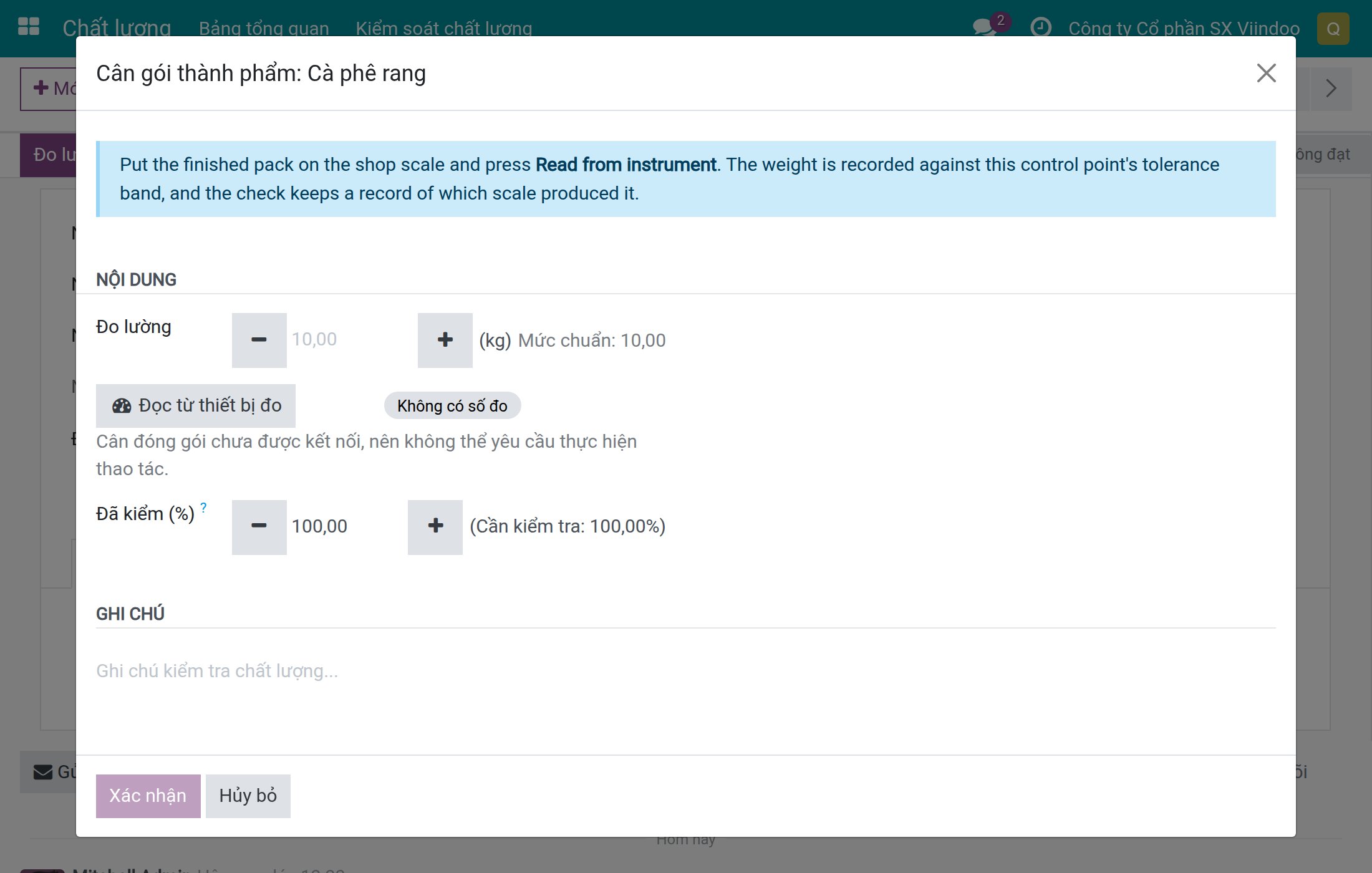Switch company Công ty Cổ phần SX Viindoo
Image resolution: width=1372 pixels, height=873 pixels.
1184,28
